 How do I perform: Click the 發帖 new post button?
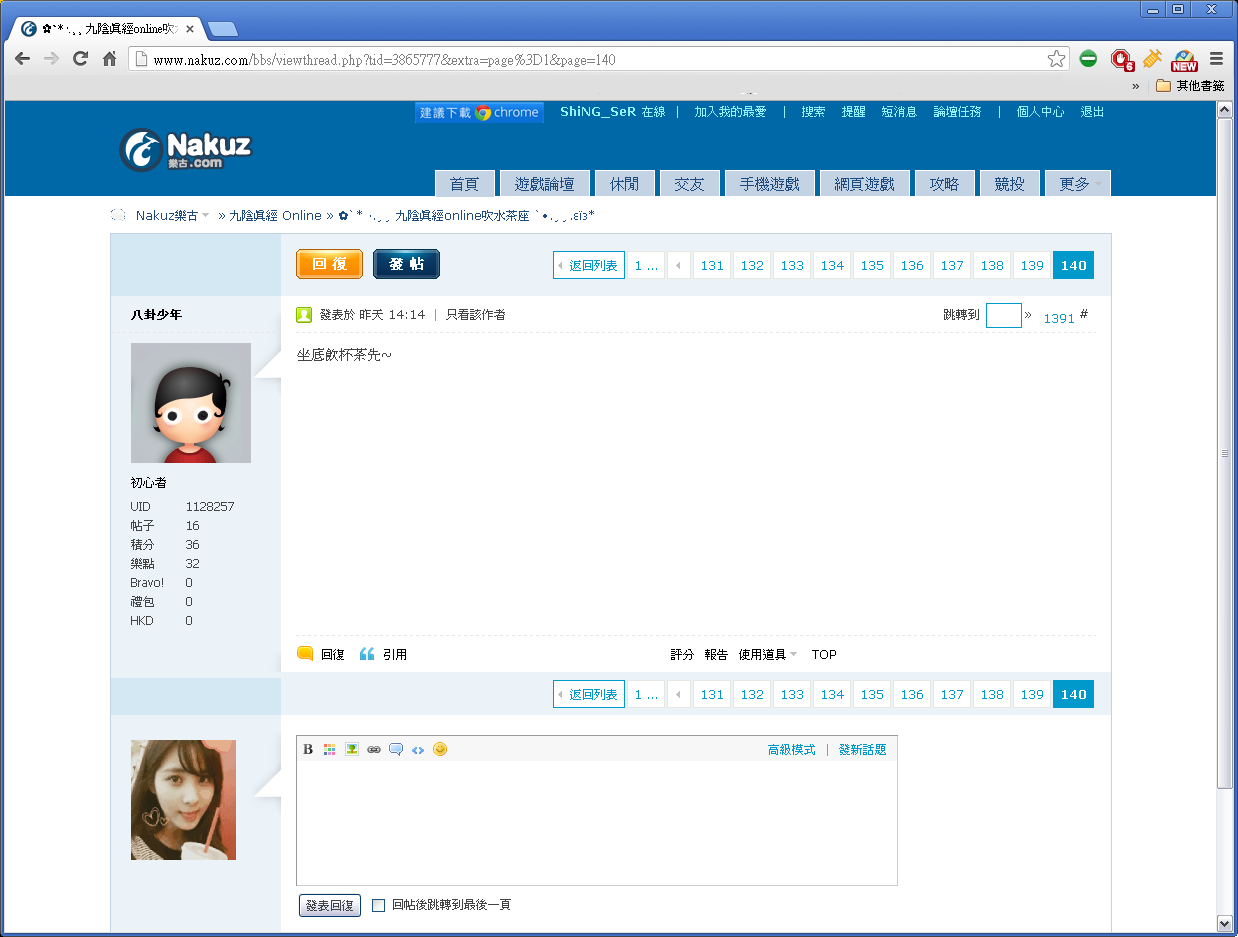click(x=406, y=264)
